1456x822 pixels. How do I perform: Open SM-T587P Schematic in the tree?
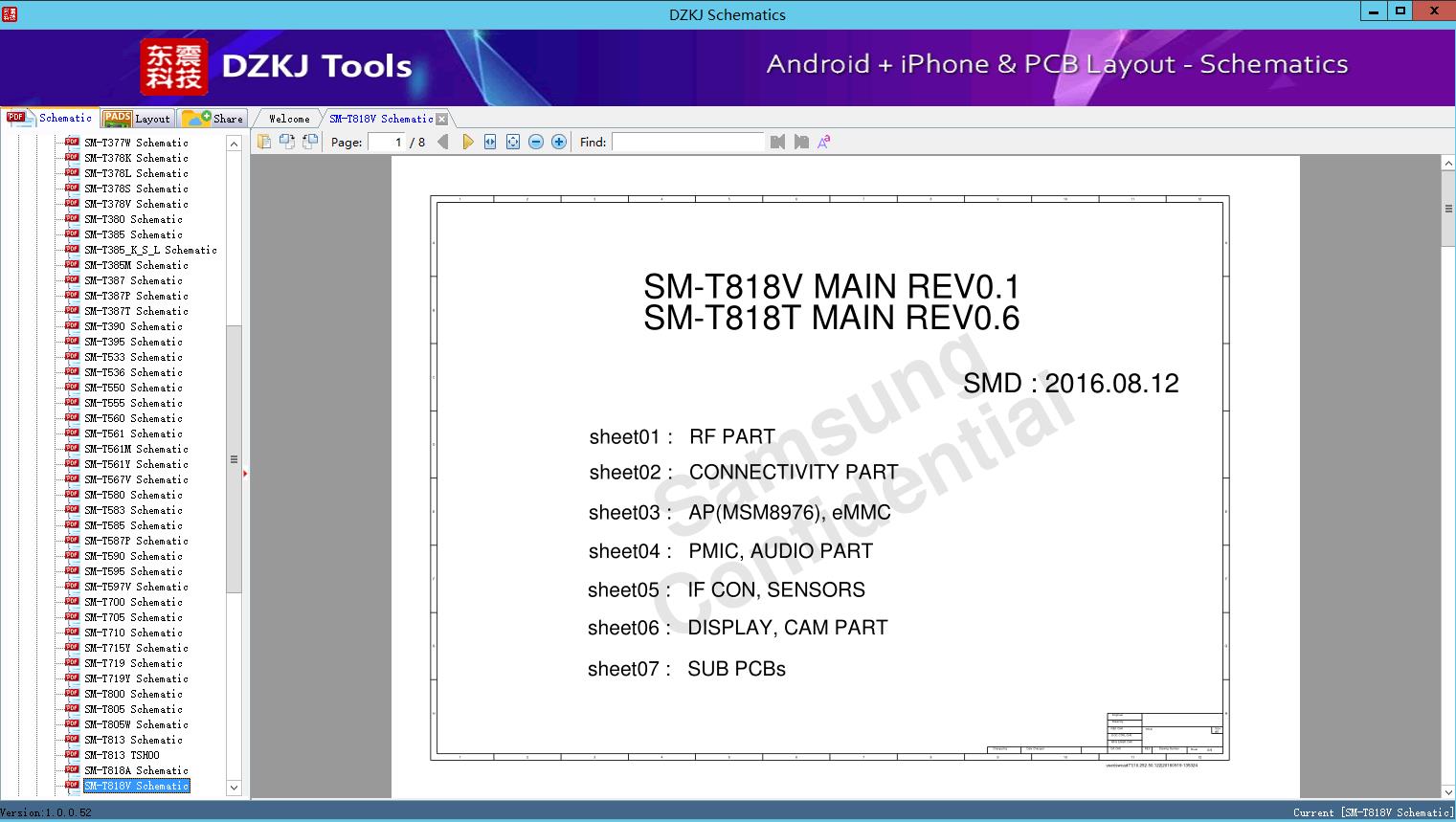click(136, 541)
